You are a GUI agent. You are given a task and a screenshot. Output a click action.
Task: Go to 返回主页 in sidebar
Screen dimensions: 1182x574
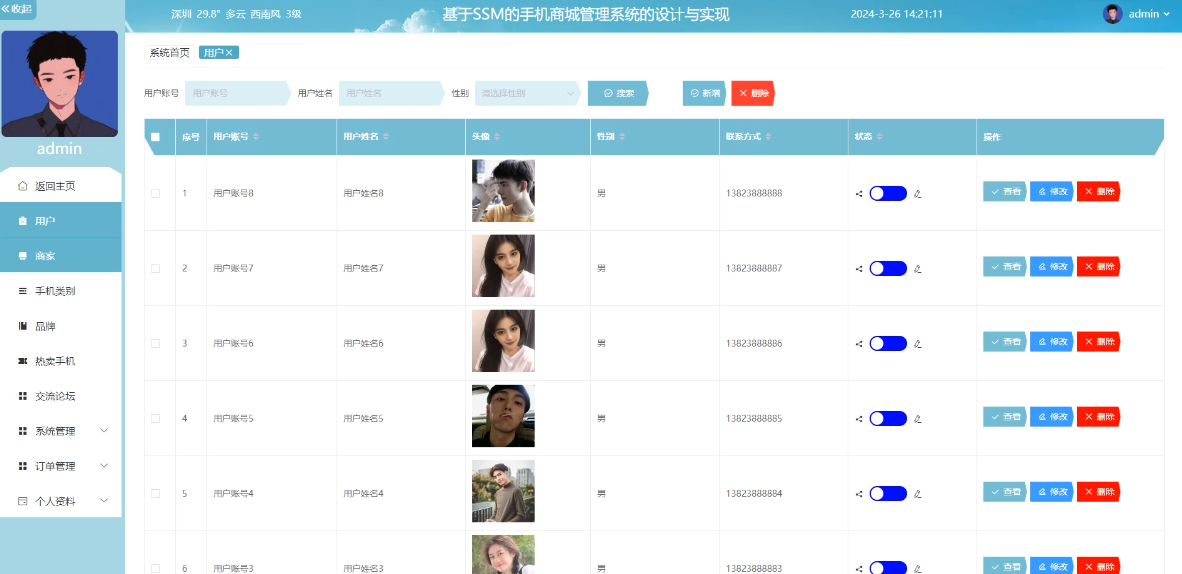click(x=60, y=186)
